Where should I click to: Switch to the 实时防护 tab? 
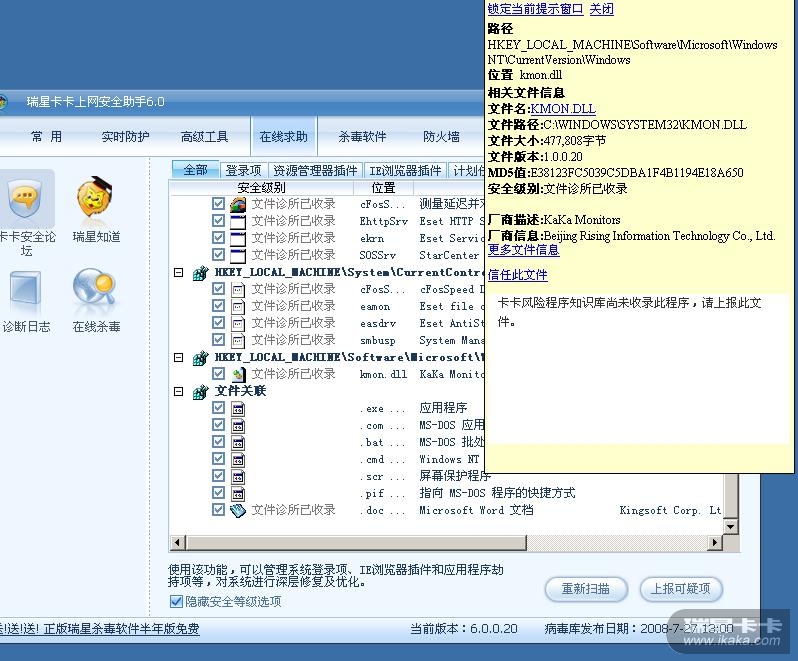pos(125,136)
